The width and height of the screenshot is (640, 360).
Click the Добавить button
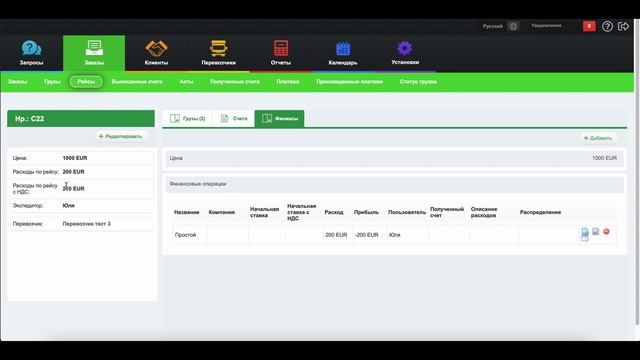(x=598, y=138)
